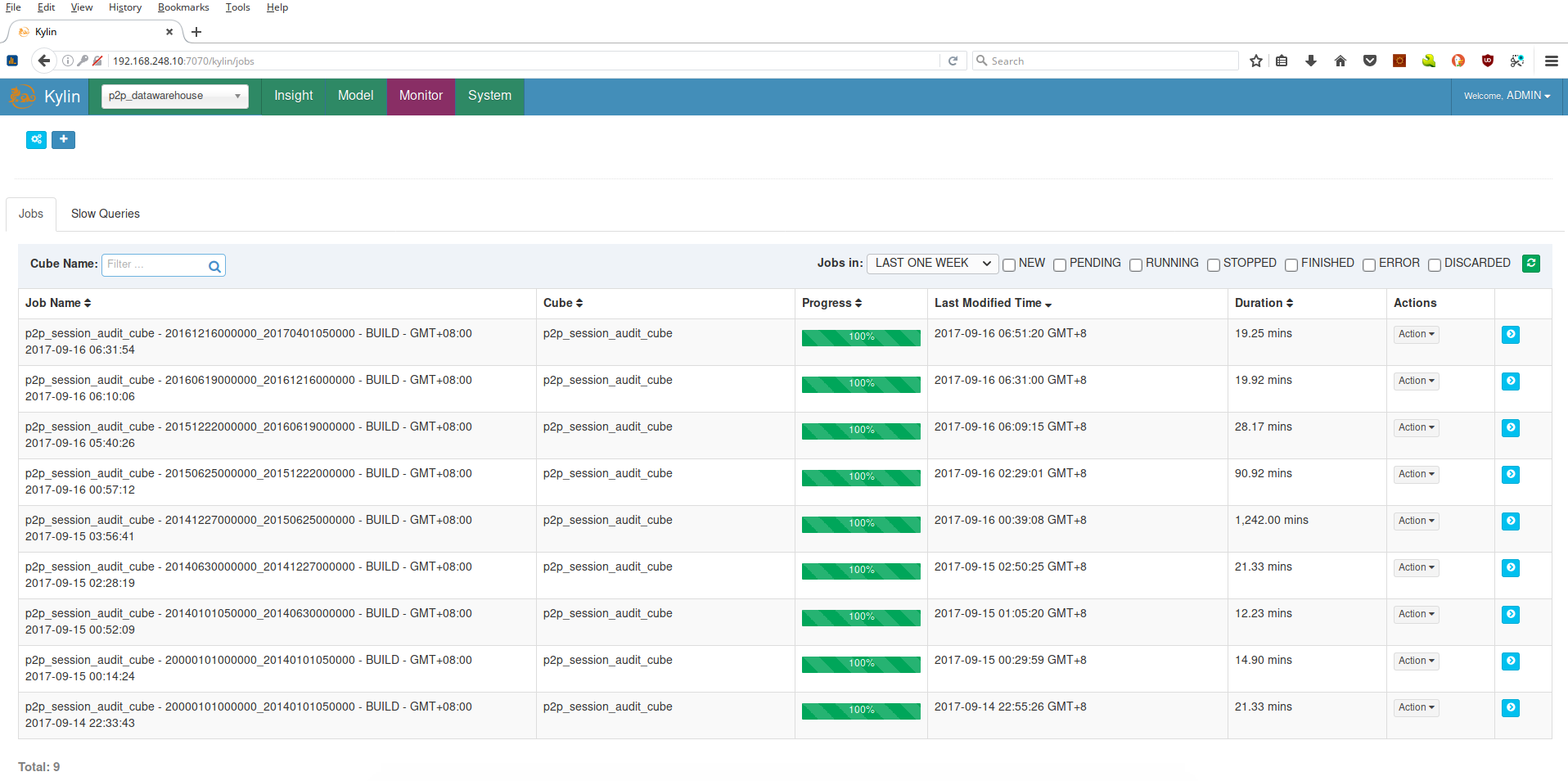Viewport: 1568px width, 781px height.
Task: Open the p2p_datawarehouse project dropdown
Action: 175,96
